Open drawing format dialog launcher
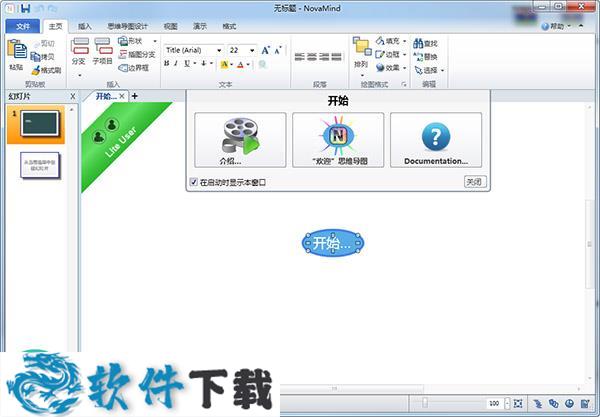This screenshot has width=600, height=417. coord(404,84)
